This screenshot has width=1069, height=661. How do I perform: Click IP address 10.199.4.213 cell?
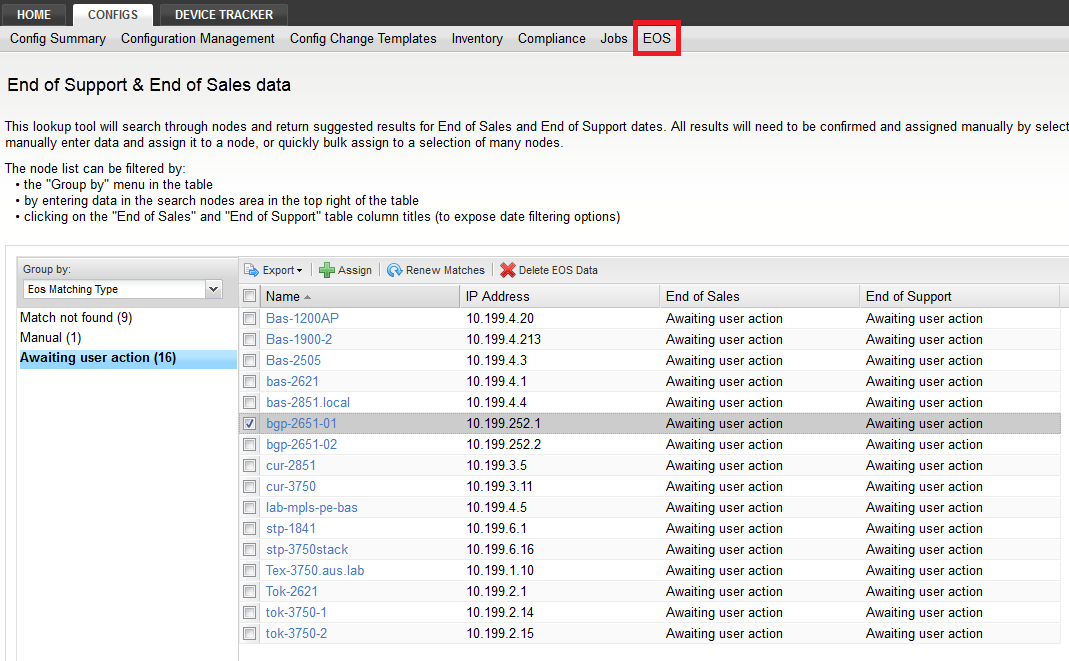point(504,339)
